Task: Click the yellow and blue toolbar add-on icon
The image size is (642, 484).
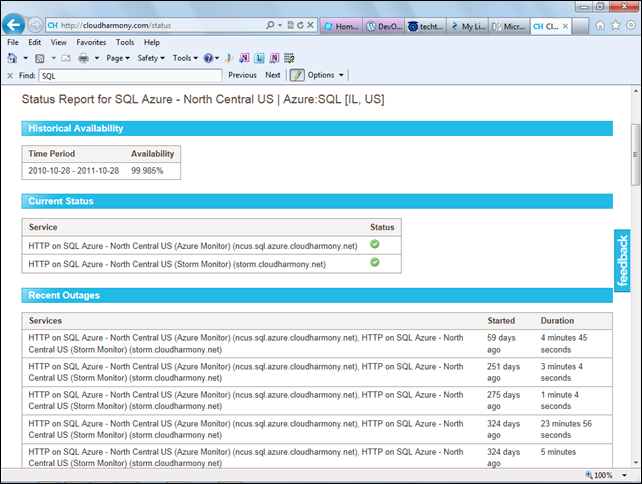Action: 230,58
